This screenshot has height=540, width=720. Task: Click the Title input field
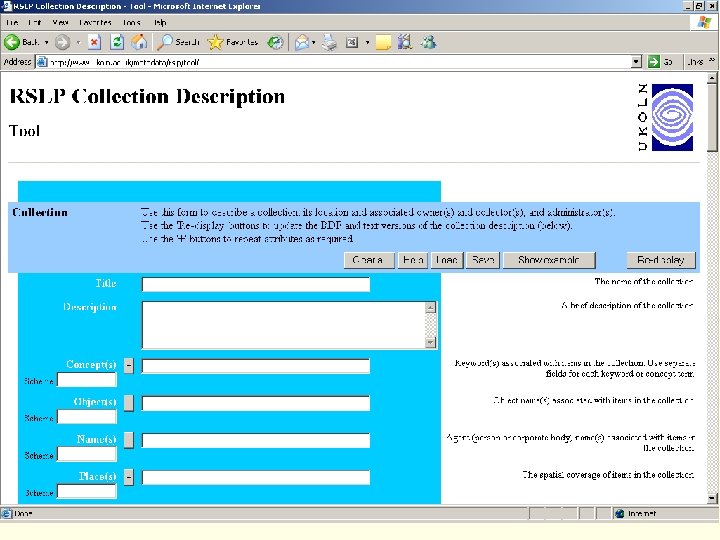click(256, 284)
